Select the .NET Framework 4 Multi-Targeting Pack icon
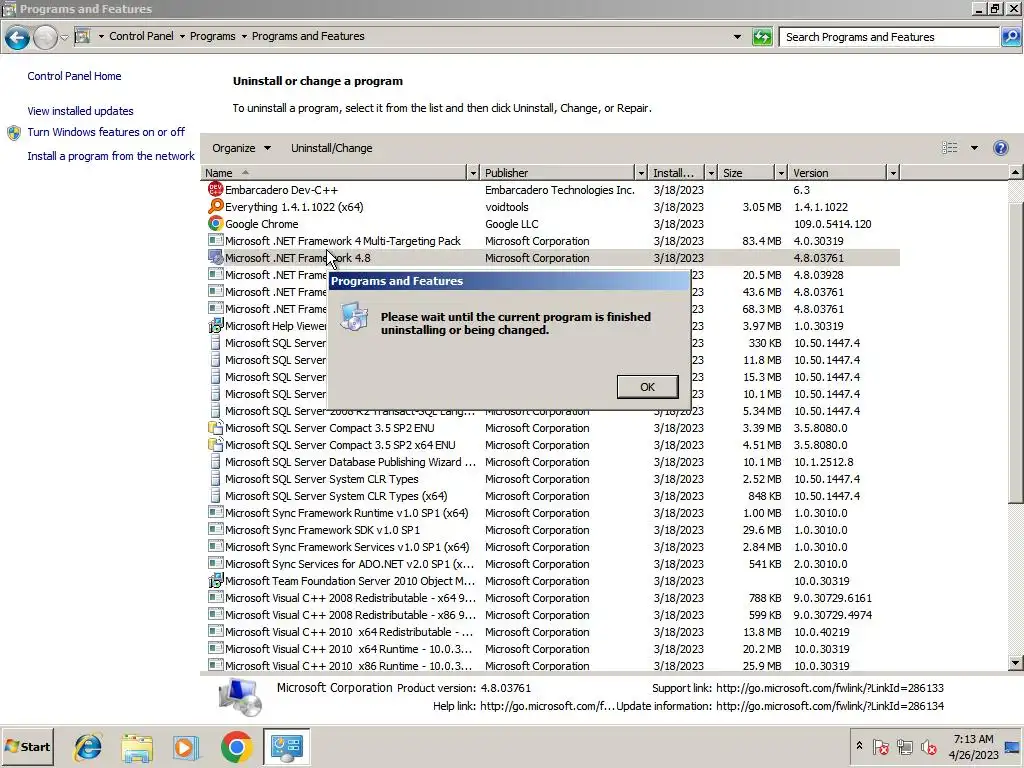Image resolution: width=1024 pixels, height=768 pixels. point(216,240)
